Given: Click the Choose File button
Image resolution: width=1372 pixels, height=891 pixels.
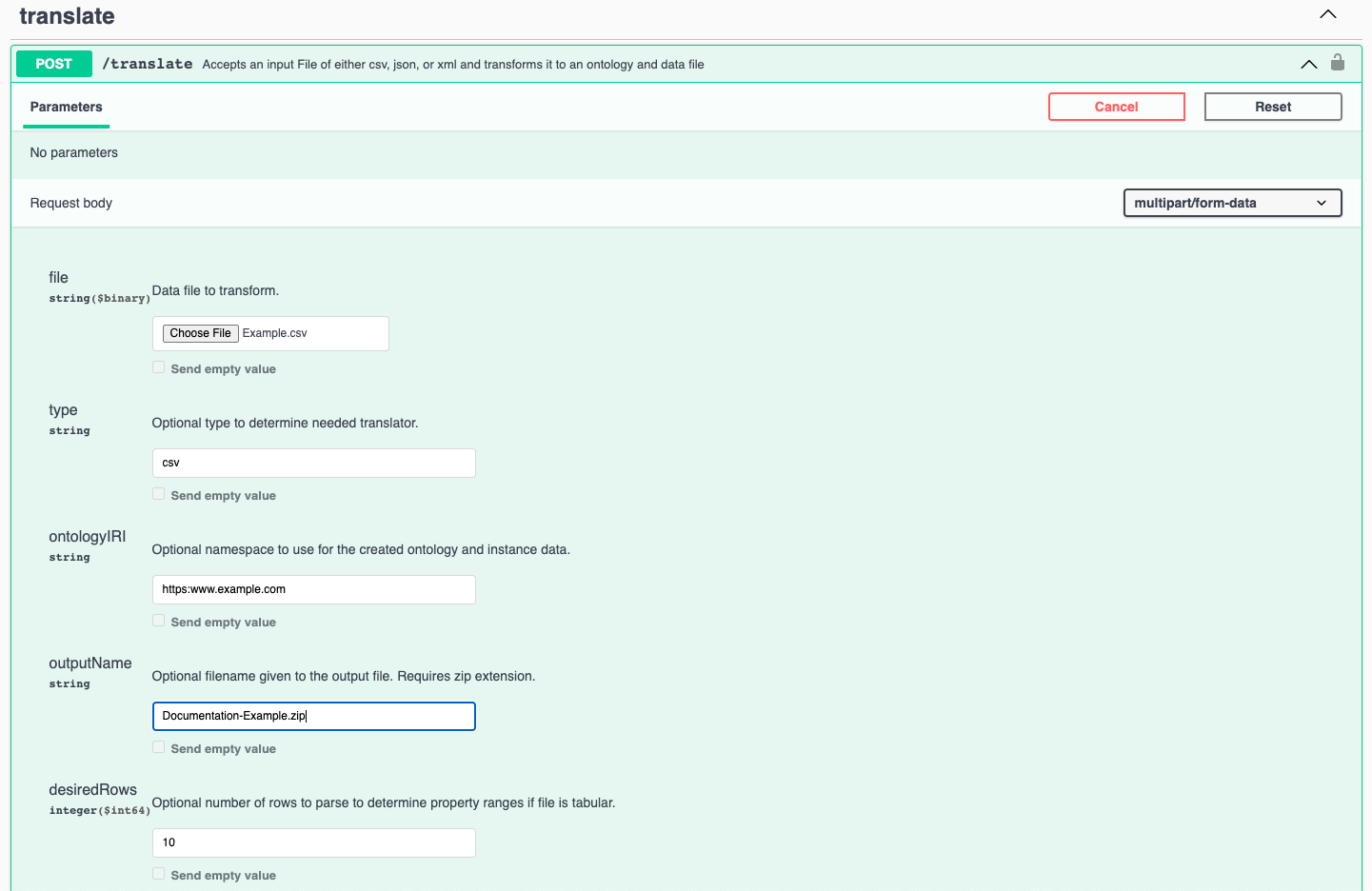Looking at the screenshot, I should pos(200,333).
